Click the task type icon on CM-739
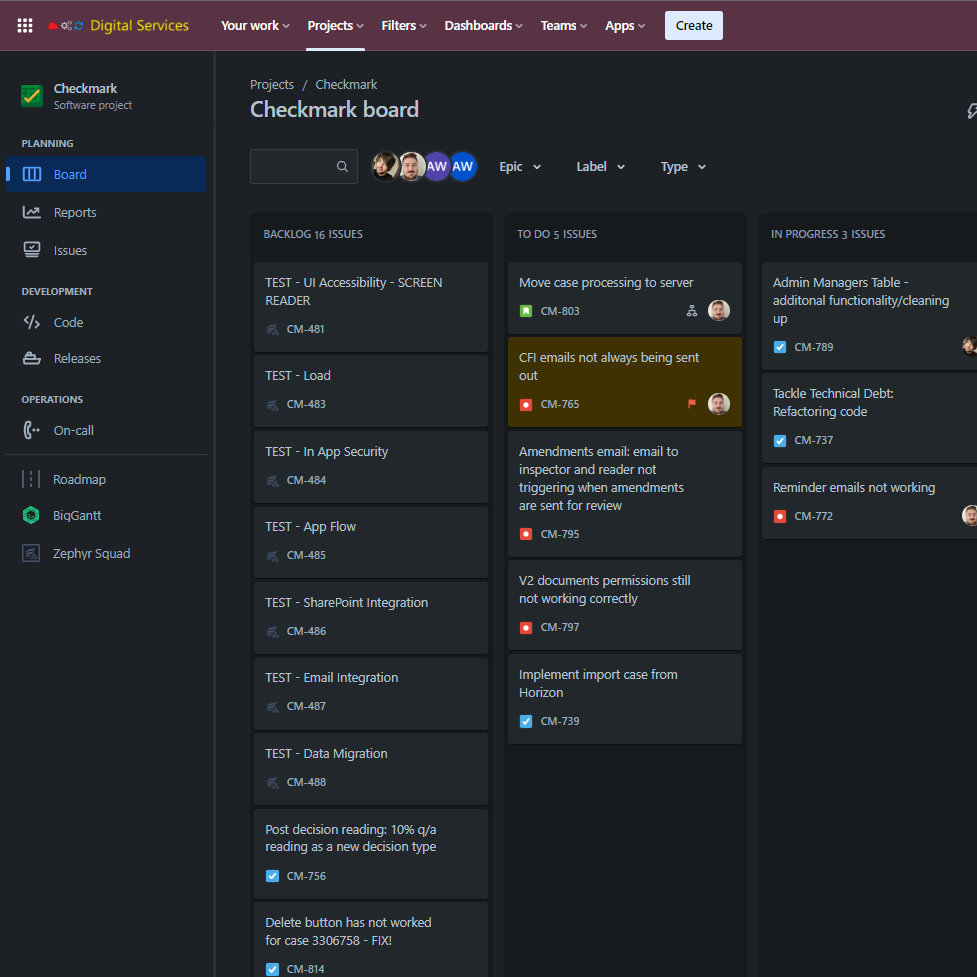Screen dimensions: 977x977 526,721
